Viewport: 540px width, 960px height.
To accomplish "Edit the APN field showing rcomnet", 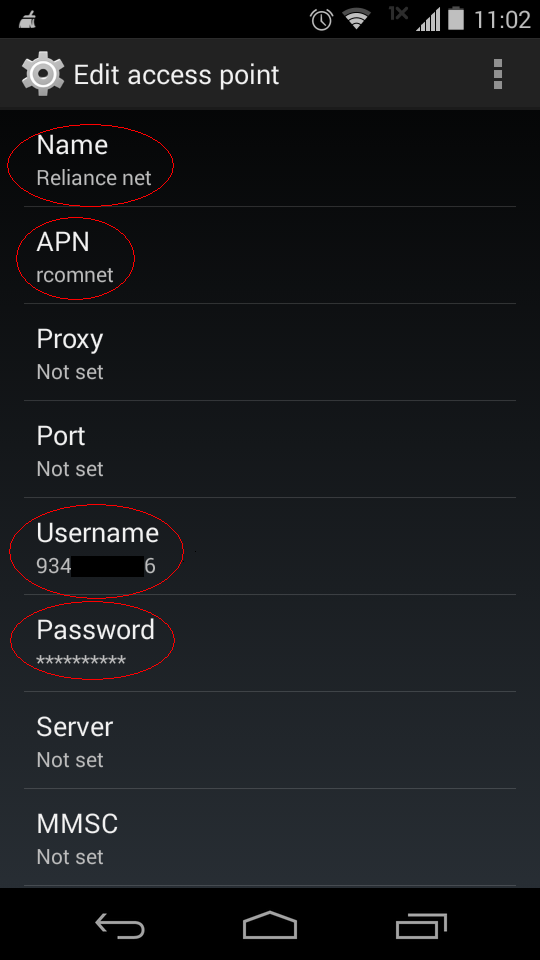I will coord(270,255).
